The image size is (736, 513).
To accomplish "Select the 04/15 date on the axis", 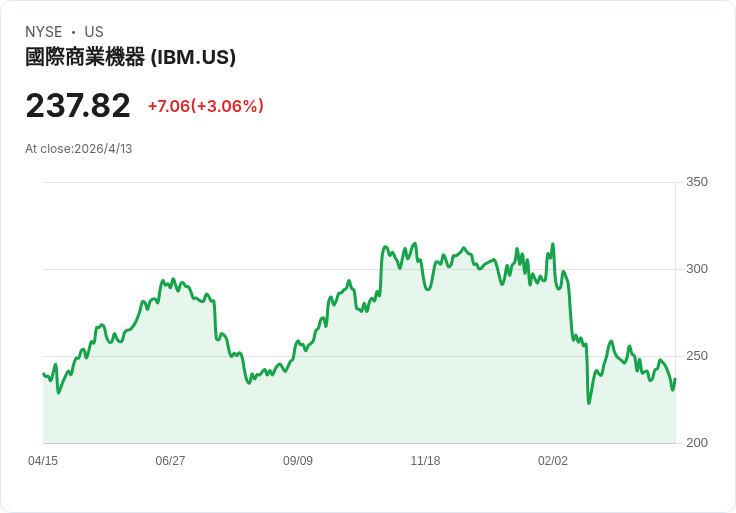I will click(x=43, y=461).
